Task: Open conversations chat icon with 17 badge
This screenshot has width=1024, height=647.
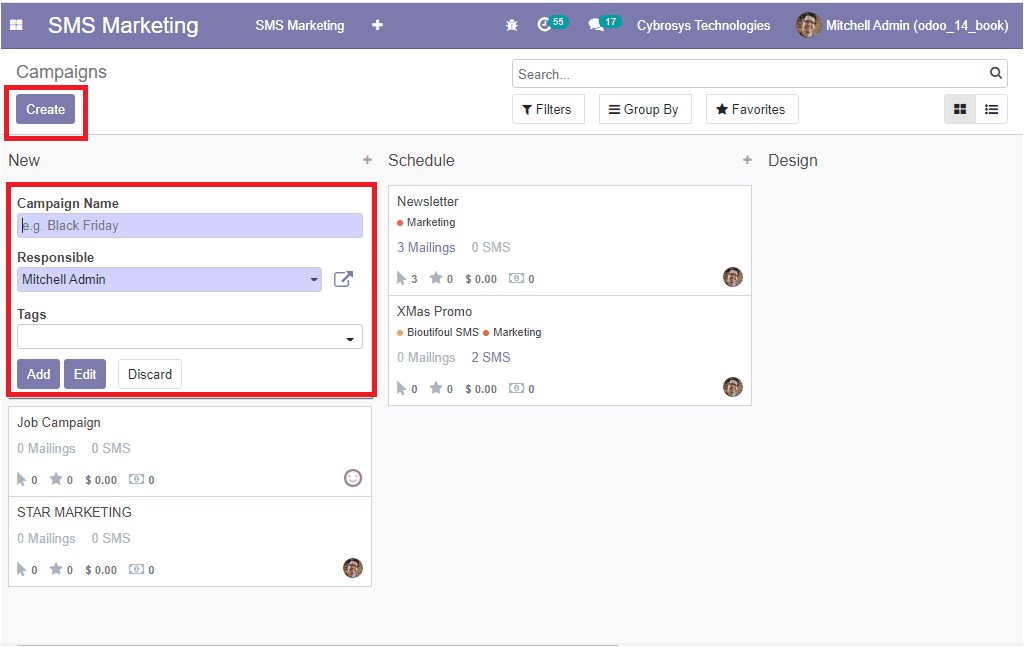Action: 604,24
